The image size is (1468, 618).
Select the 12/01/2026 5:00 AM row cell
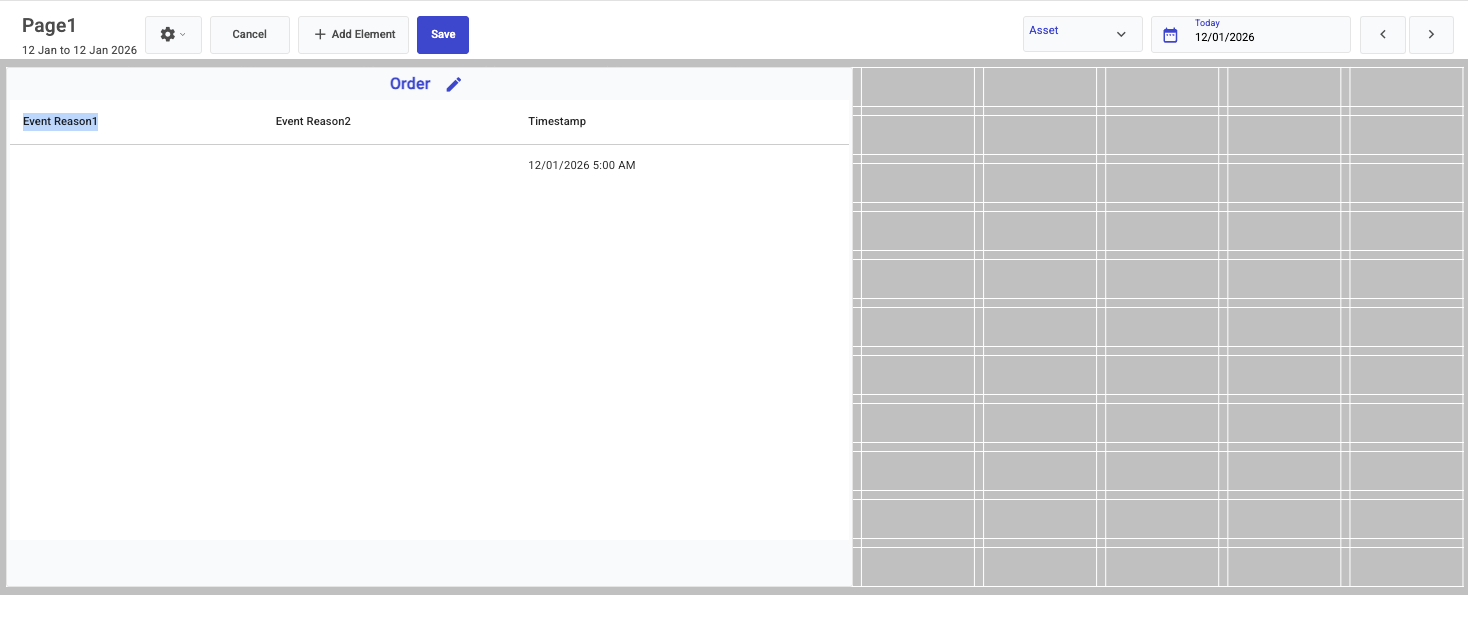[x=581, y=165]
